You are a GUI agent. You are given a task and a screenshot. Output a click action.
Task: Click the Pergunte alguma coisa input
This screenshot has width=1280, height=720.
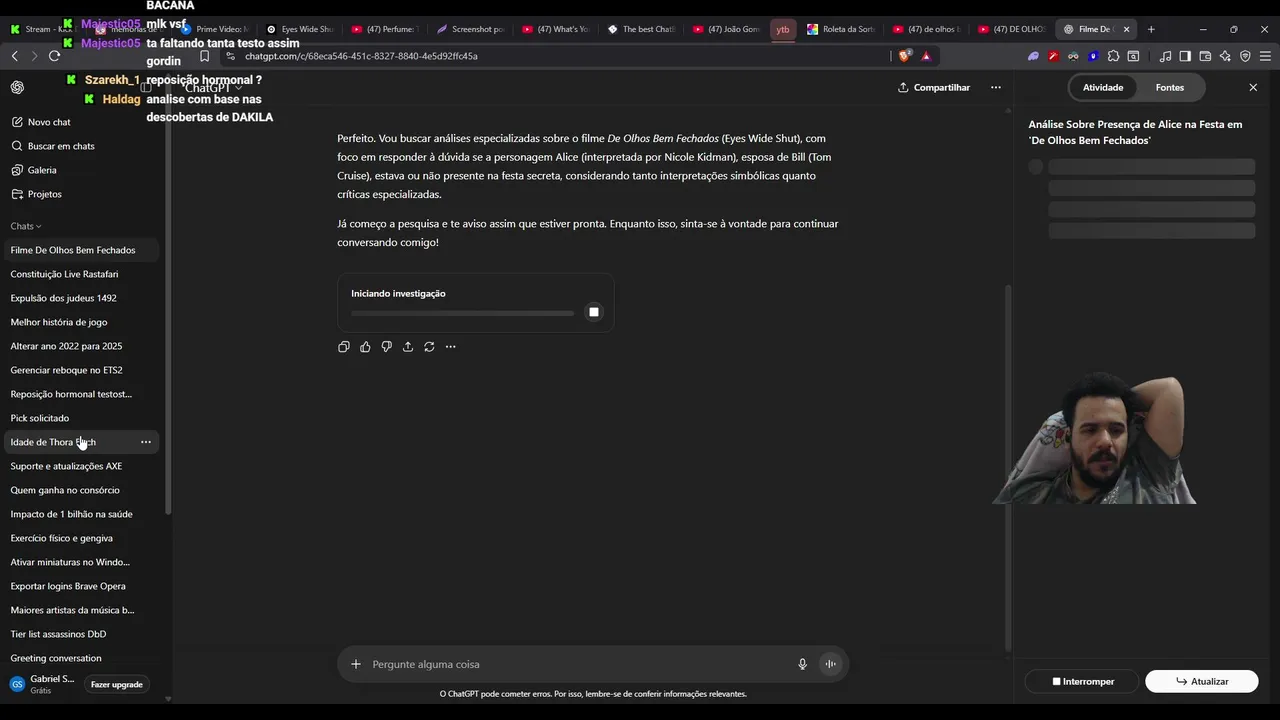pos(580,664)
